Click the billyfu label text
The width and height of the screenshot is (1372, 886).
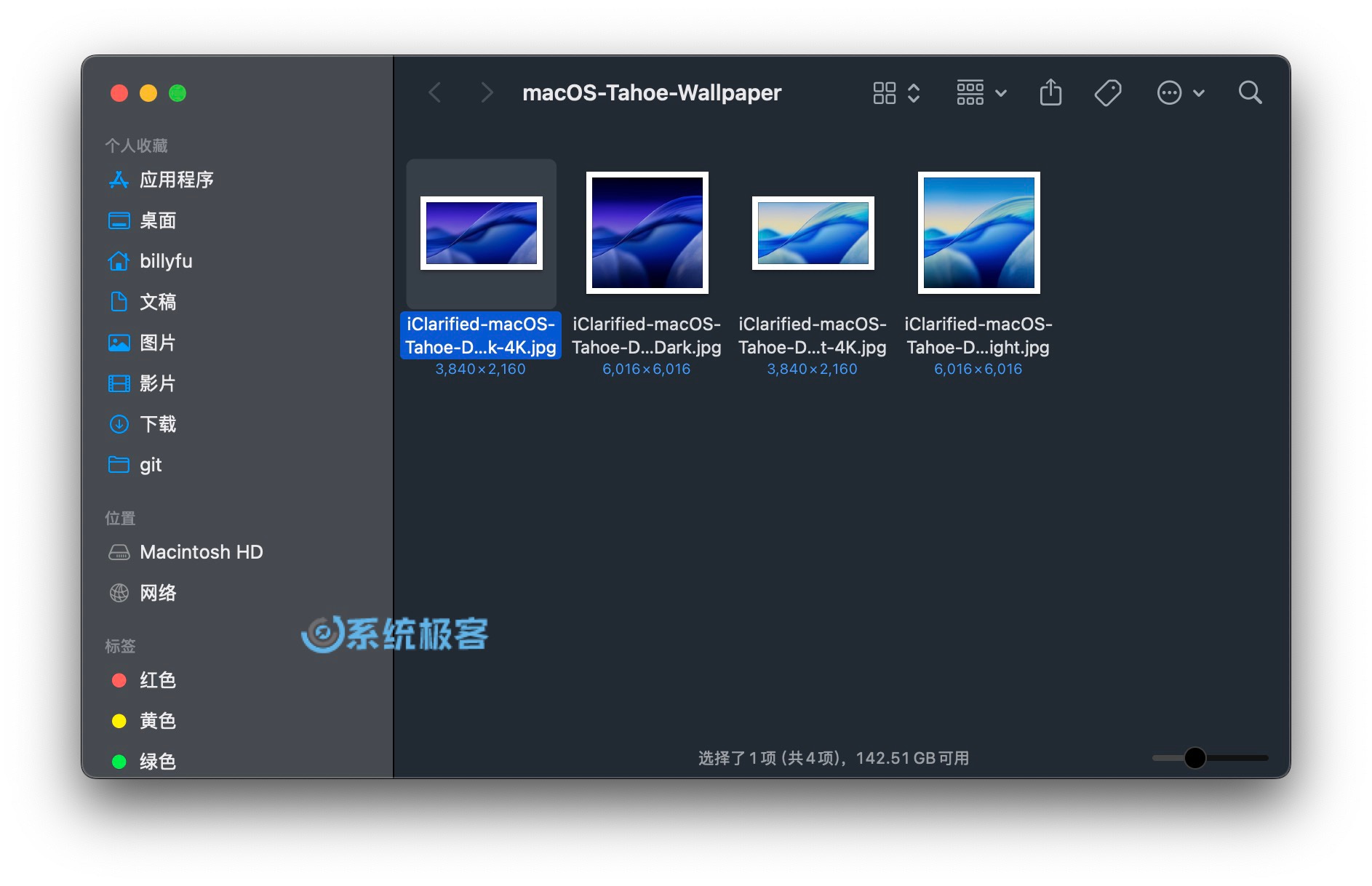166,261
